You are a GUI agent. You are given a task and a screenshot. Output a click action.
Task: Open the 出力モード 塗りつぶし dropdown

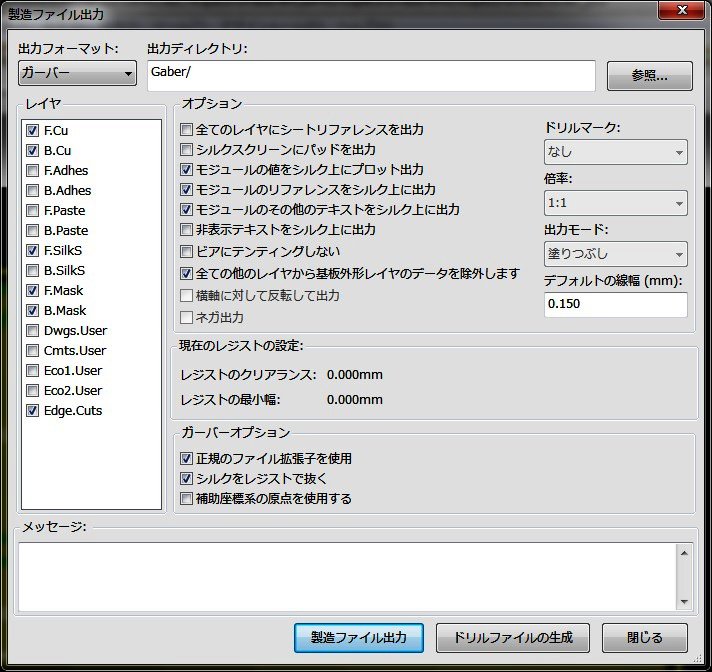point(615,254)
